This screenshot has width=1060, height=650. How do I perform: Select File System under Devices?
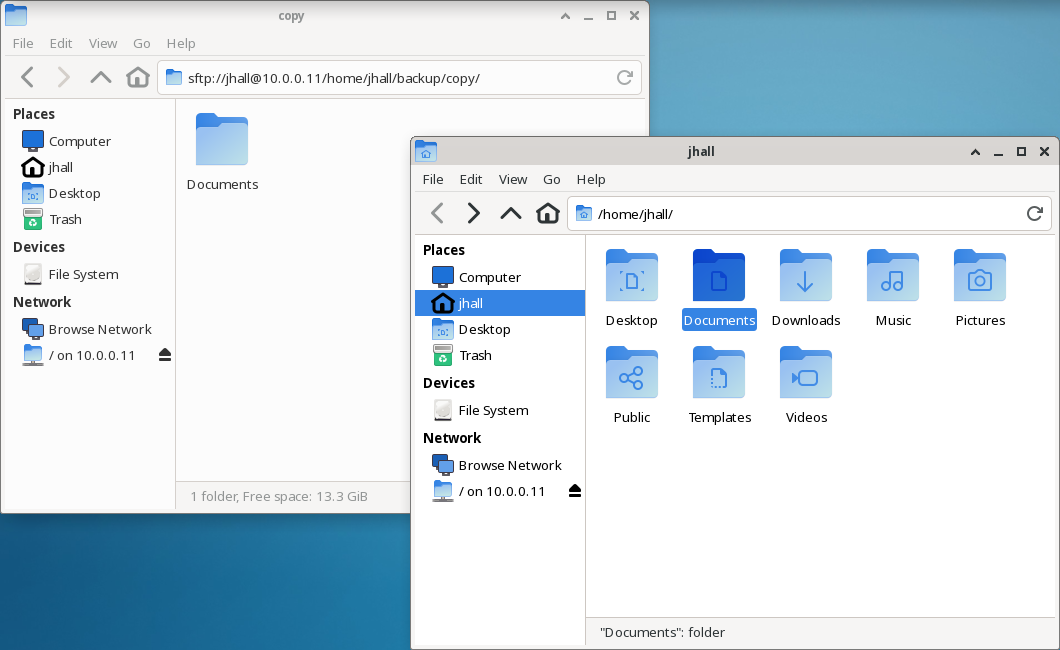click(x=492, y=410)
